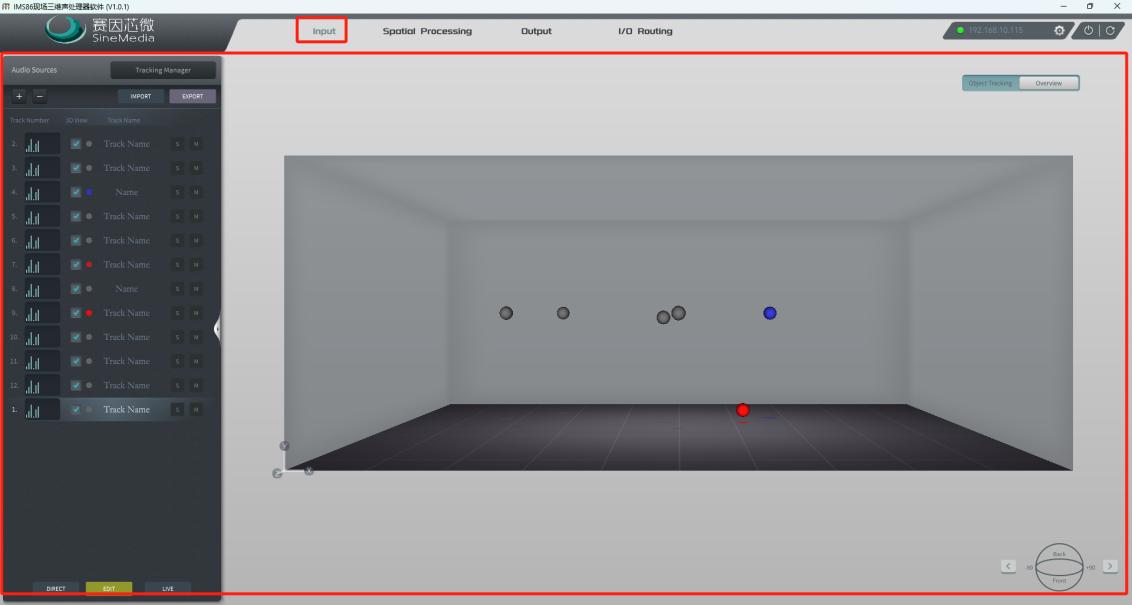Viewport: 1132px width, 605px height.
Task: Click the refresh icon in top bar
Action: point(1110,30)
